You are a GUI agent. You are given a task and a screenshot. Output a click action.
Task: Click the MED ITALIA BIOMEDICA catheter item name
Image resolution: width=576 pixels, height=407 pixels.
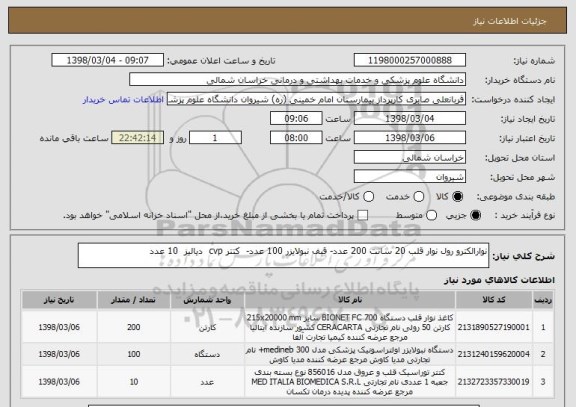click(350, 382)
